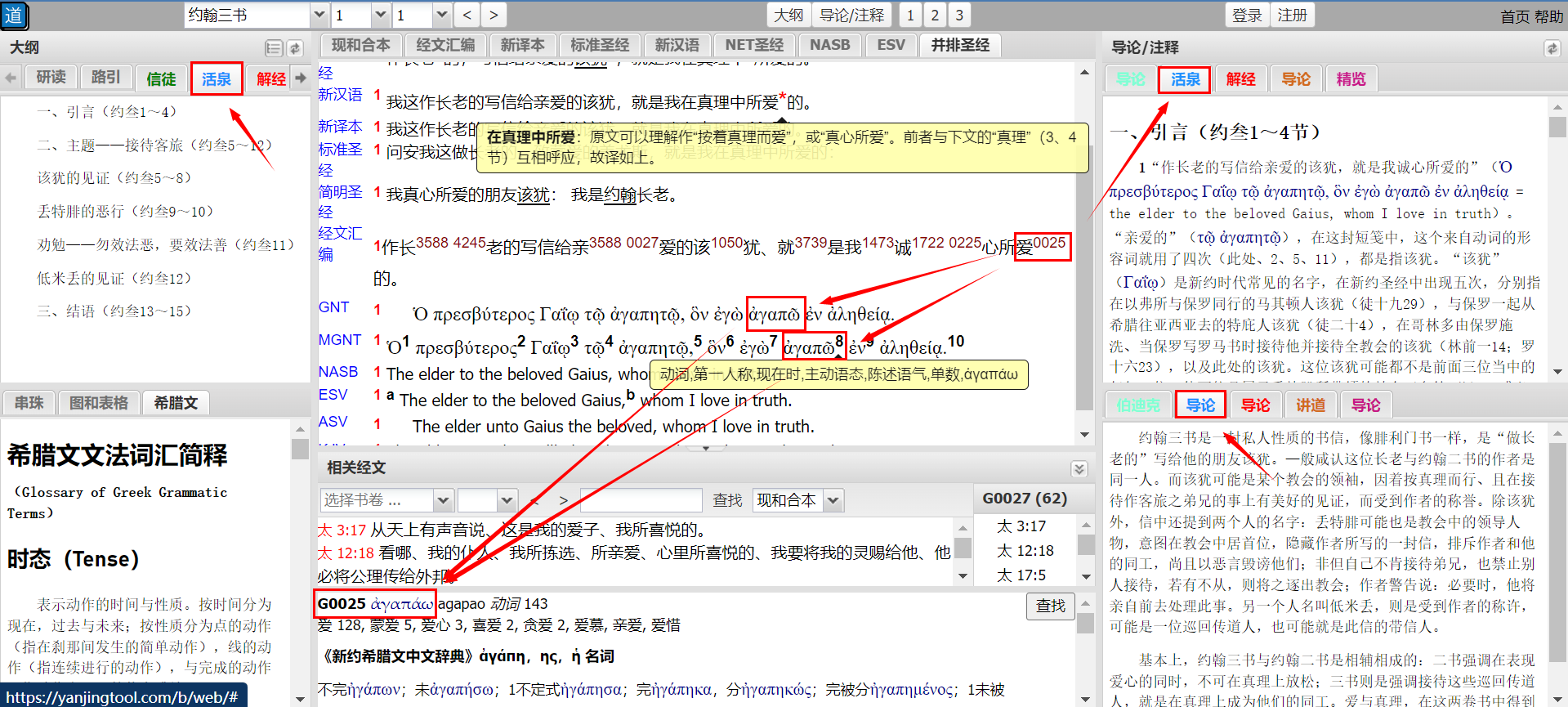Open the 选择书卷 dropdown in related verses
The width and height of the screenshot is (1568, 707).
click(443, 500)
